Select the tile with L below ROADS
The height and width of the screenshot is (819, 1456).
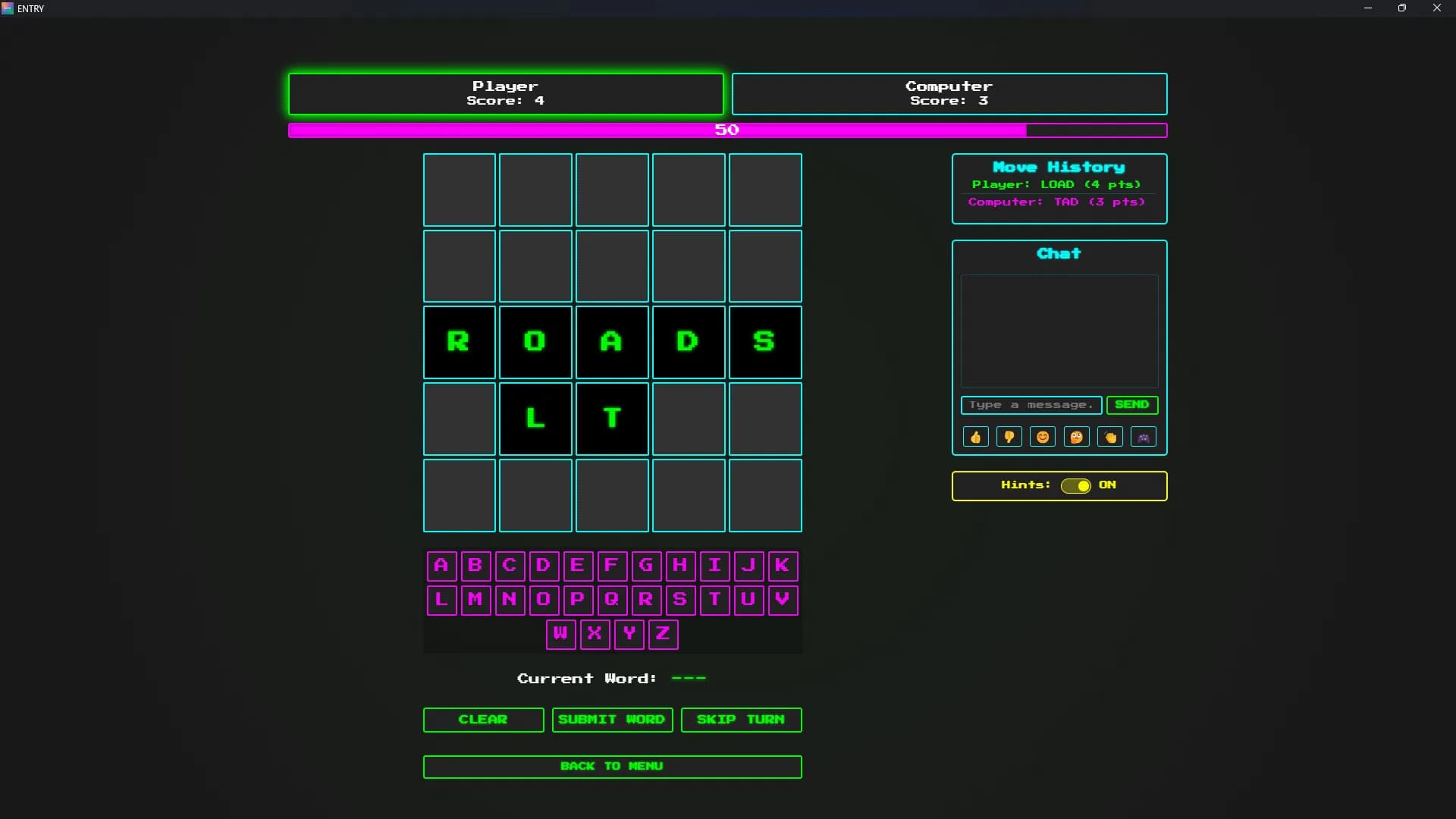(535, 419)
